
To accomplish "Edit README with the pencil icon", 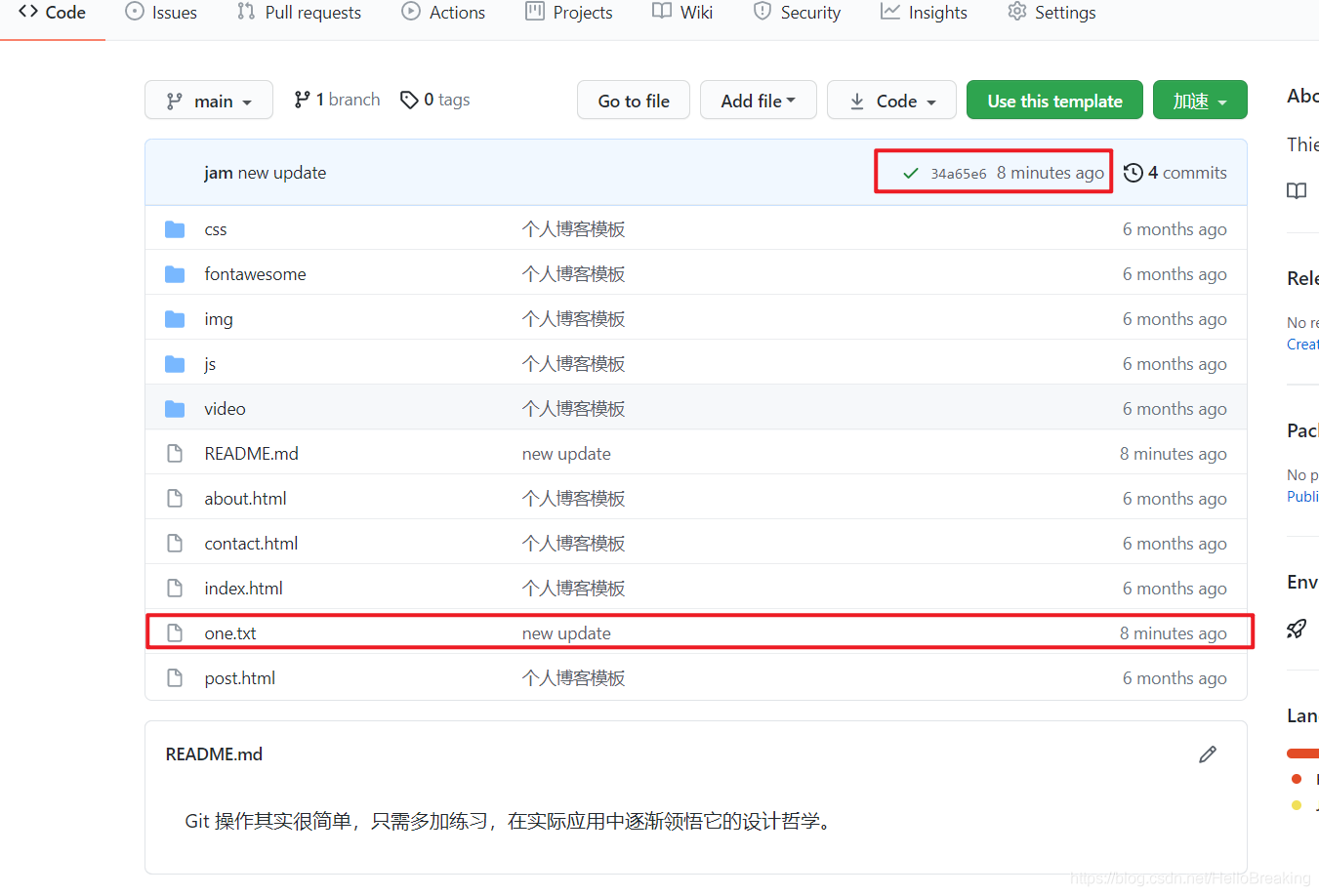I will click(1208, 754).
